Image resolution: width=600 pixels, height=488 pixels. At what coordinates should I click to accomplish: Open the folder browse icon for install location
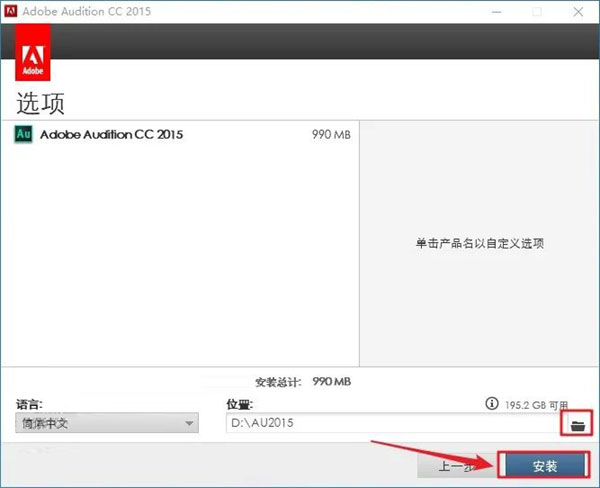pyautogui.click(x=577, y=425)
